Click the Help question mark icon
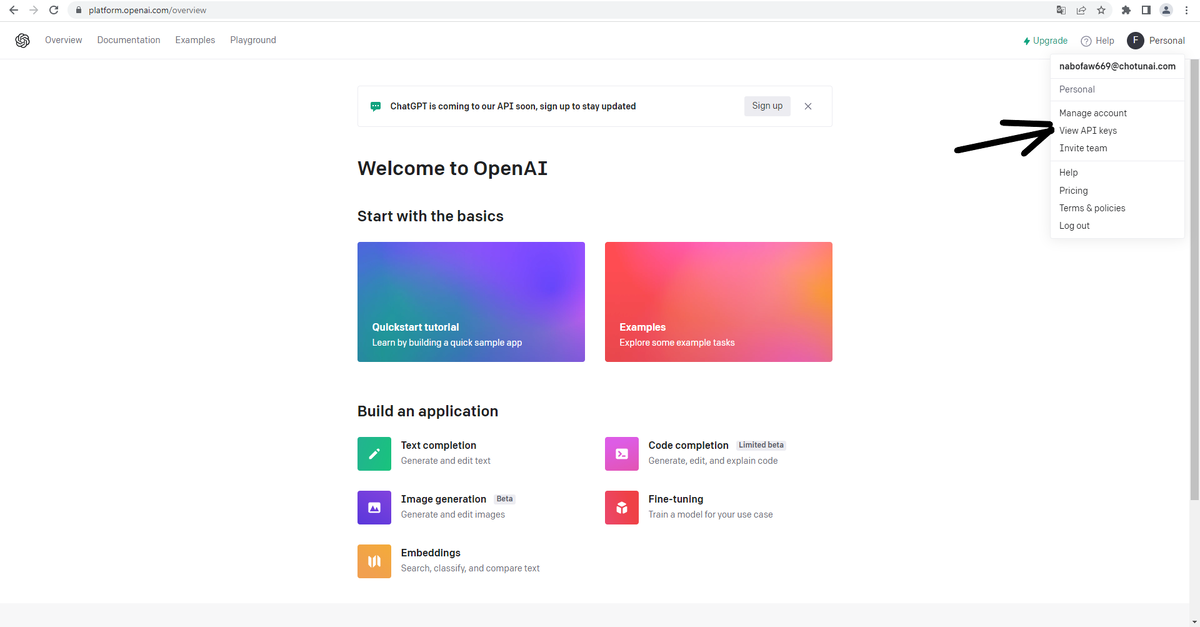 (x=1086, y=41)
